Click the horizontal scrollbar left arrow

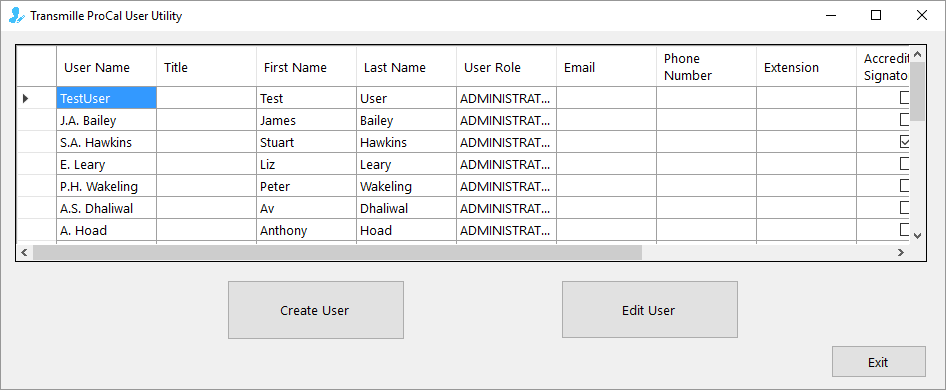(24, 252)
